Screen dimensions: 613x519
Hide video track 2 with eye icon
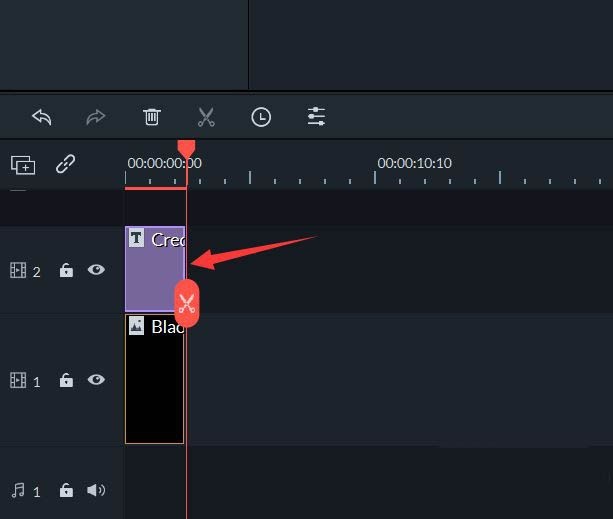pyautogui.click(x=96, y=270)
